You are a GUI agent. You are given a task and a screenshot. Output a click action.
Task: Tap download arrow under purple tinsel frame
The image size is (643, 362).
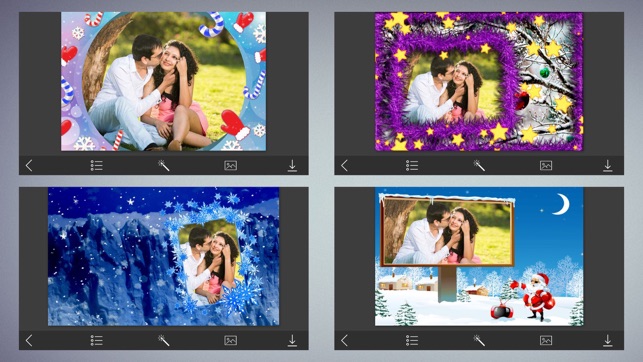(607, 166)
